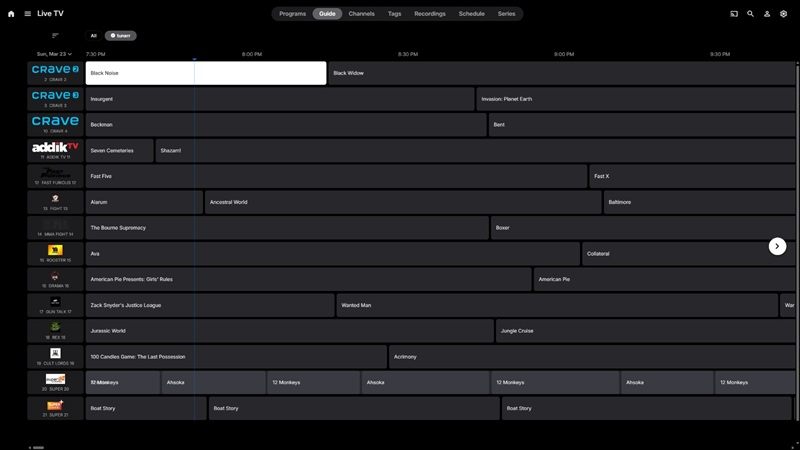The width and height of the screenshot is (800, 450).
Task: Open the Ancestral World program
Action: pyautogui.click(x=403, y=202)
